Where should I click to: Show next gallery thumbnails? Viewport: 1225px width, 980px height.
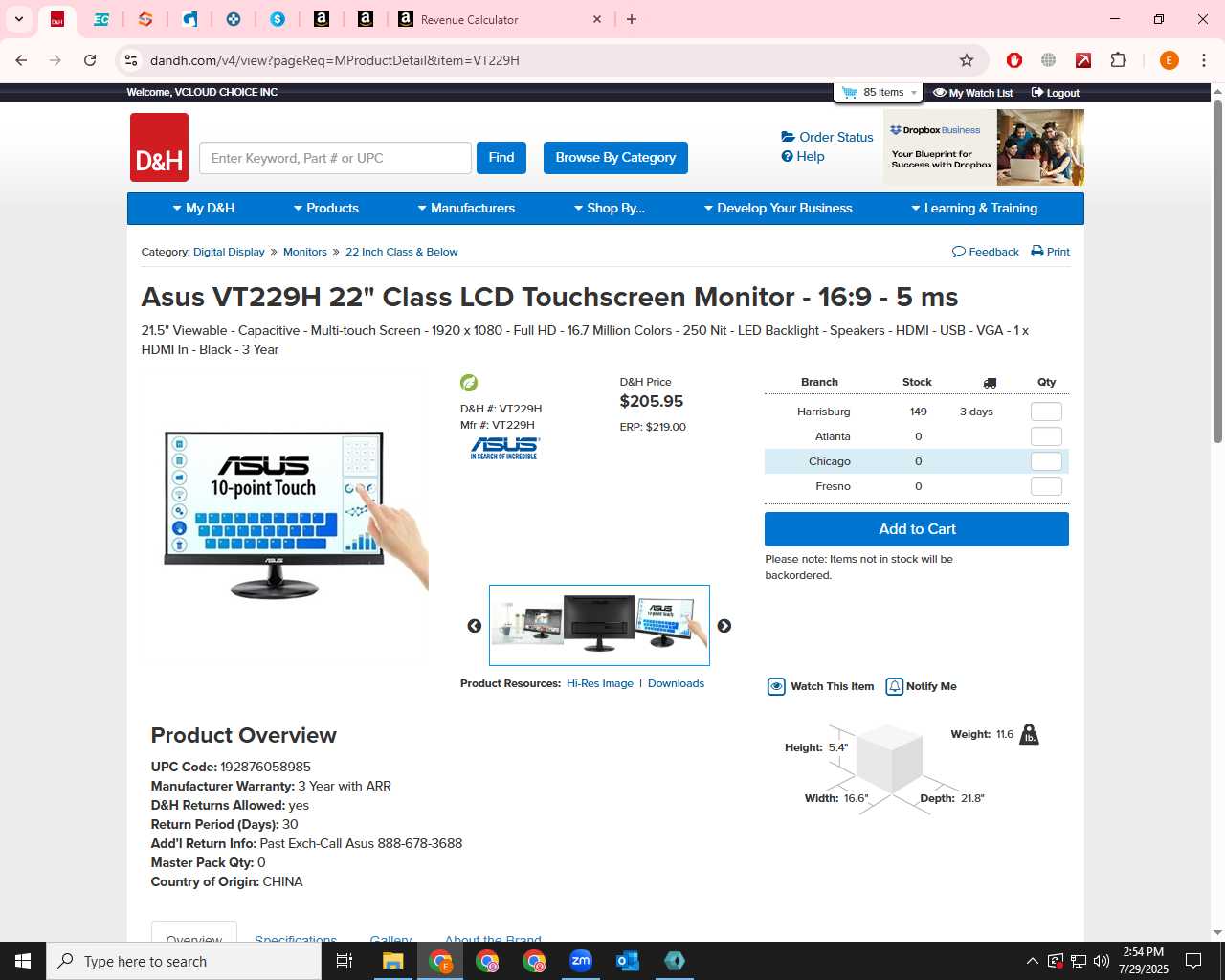[724, 626]
